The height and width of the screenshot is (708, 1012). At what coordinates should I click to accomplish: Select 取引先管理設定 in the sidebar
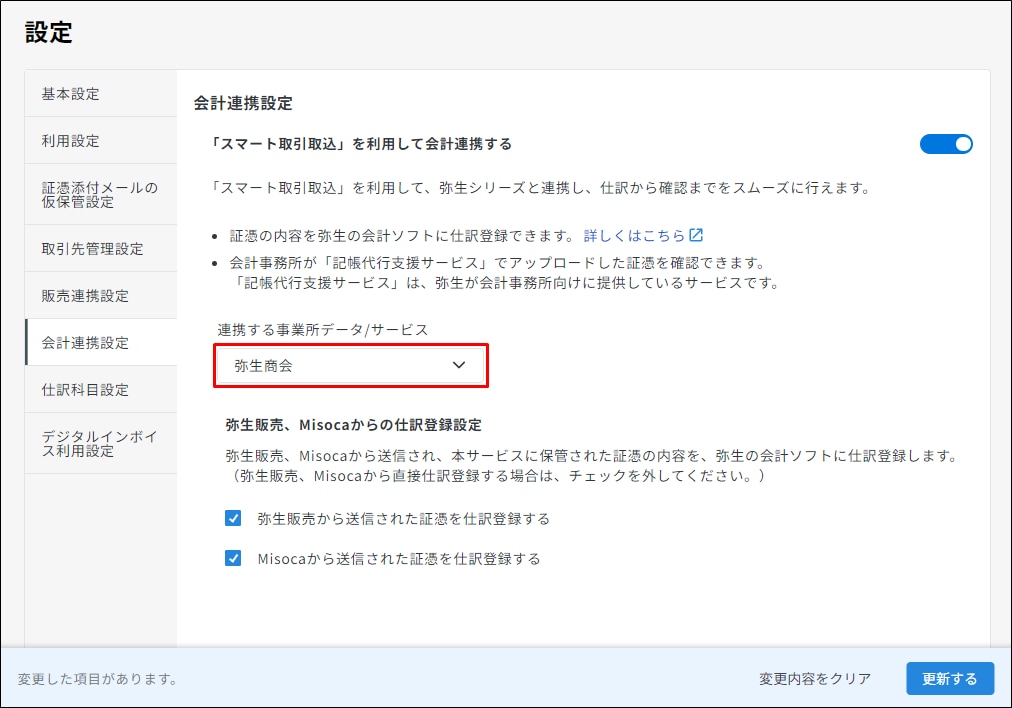click(101, 248)
